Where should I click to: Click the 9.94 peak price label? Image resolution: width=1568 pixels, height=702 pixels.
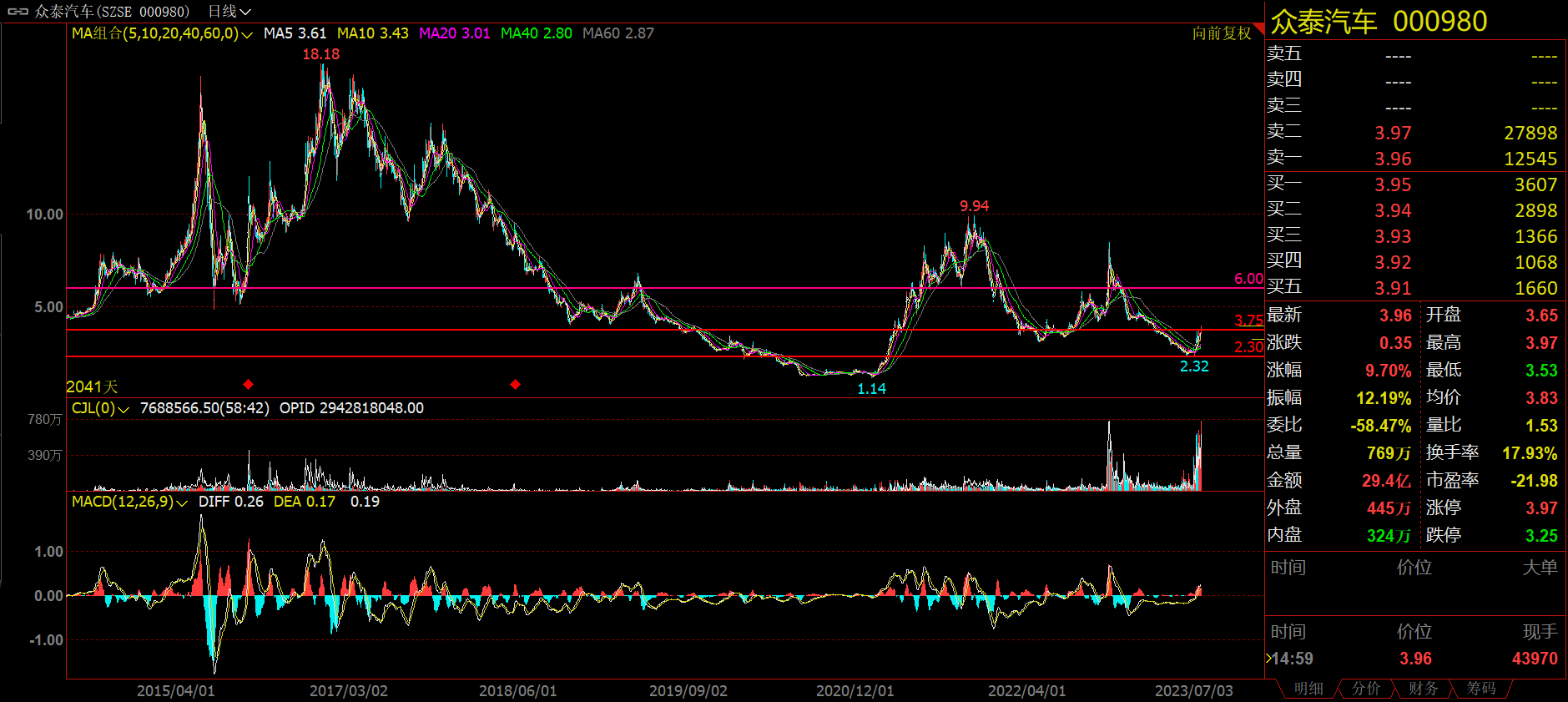click(x=974, y=206)
